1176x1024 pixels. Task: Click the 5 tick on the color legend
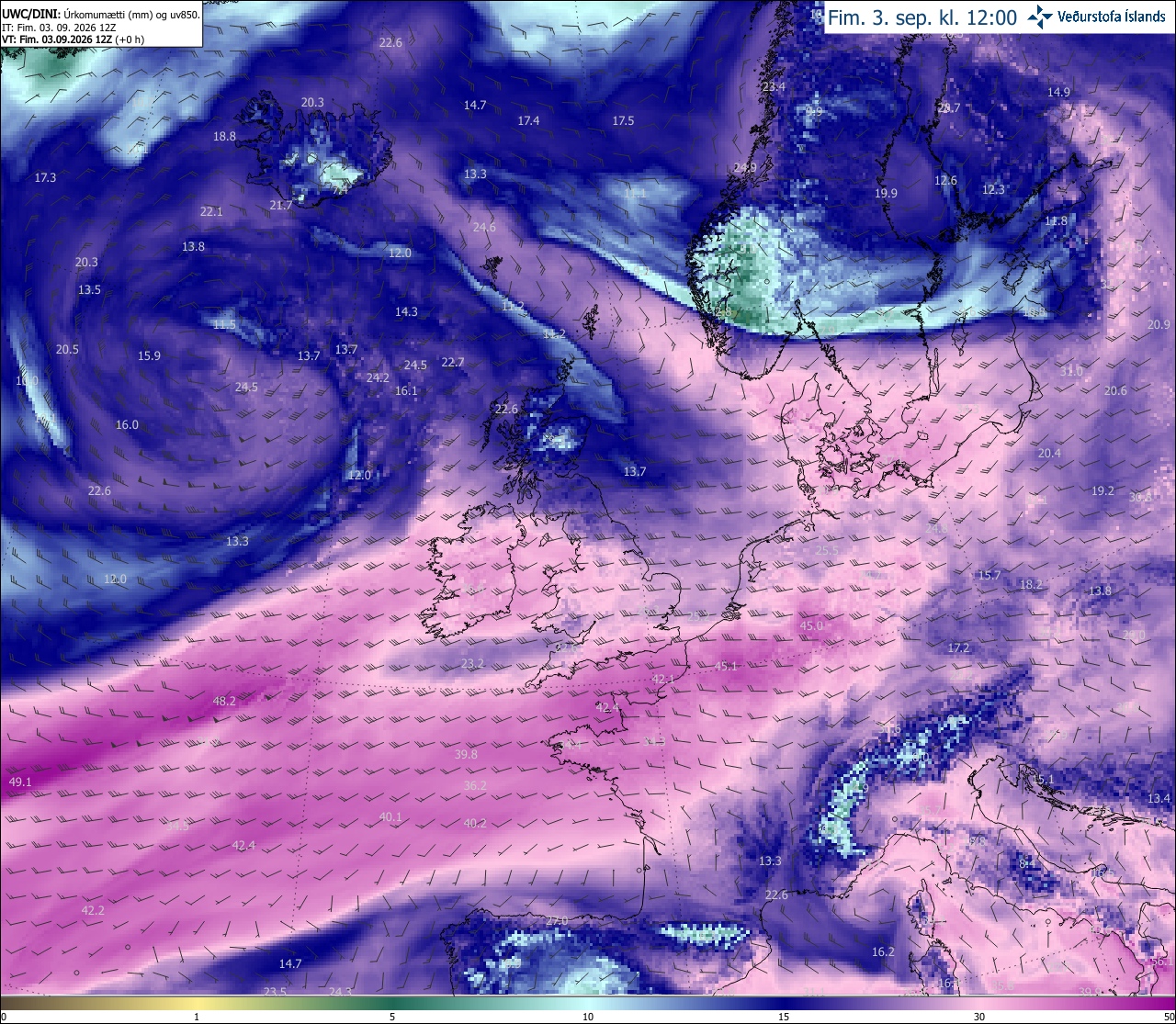pyautogui.click(x=392, y=1017)
